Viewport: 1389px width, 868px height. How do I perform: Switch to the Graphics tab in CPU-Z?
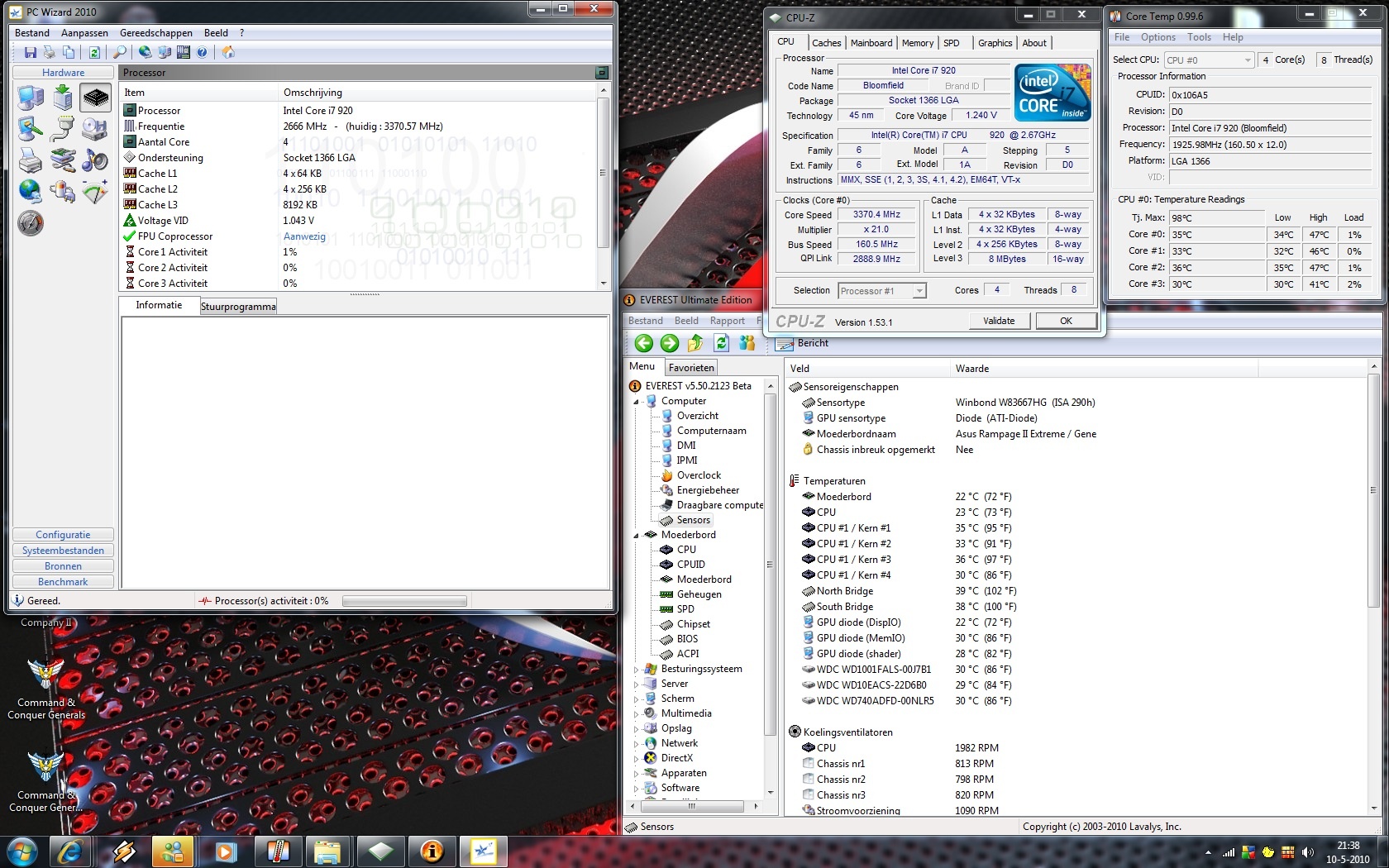[995, 43]
